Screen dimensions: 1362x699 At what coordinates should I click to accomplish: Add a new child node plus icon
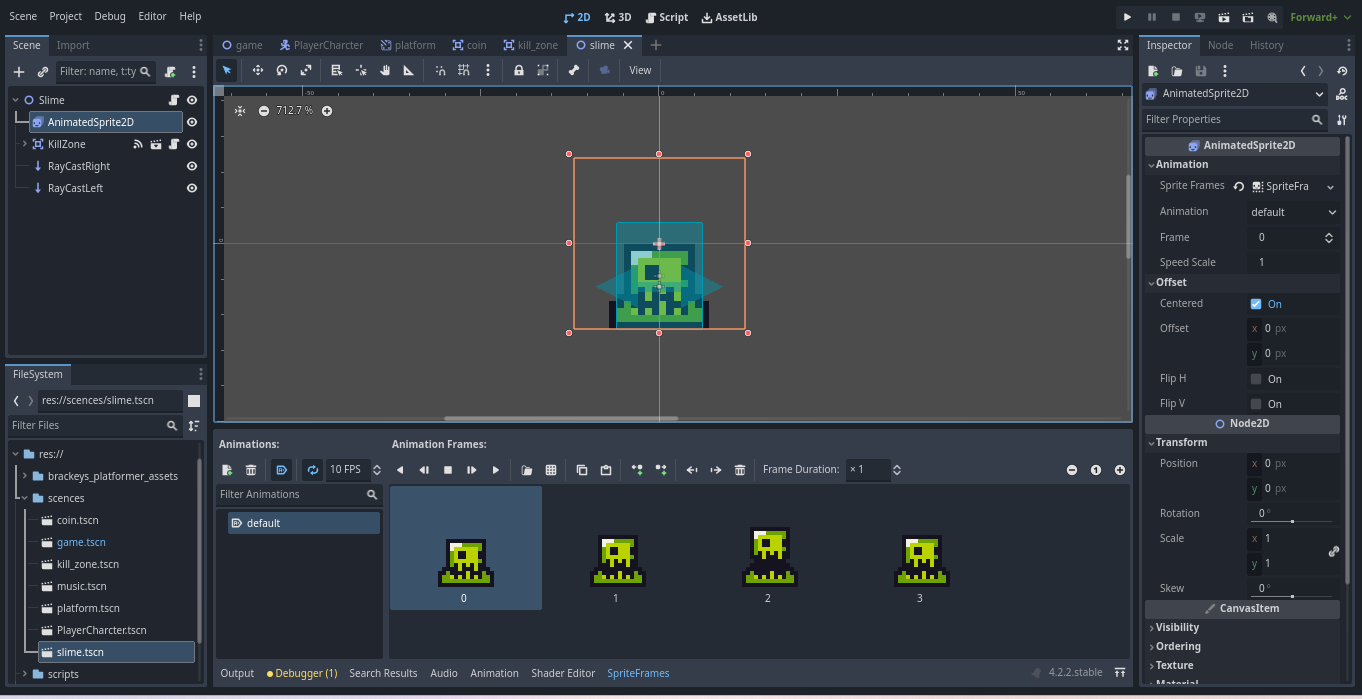(19, 72)
